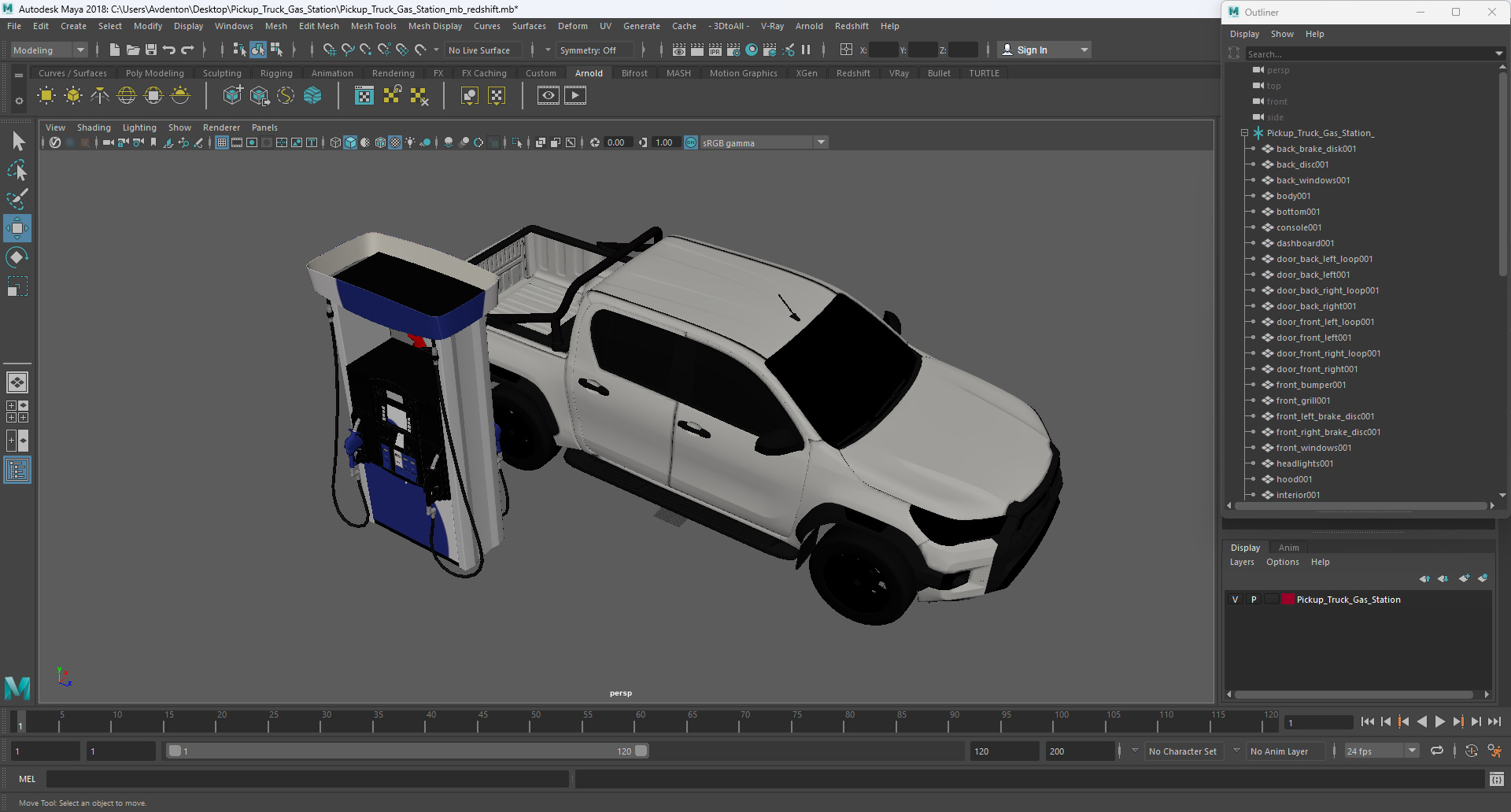
Task: Open the Mesh Tools menu
Action: pos(373,26)
